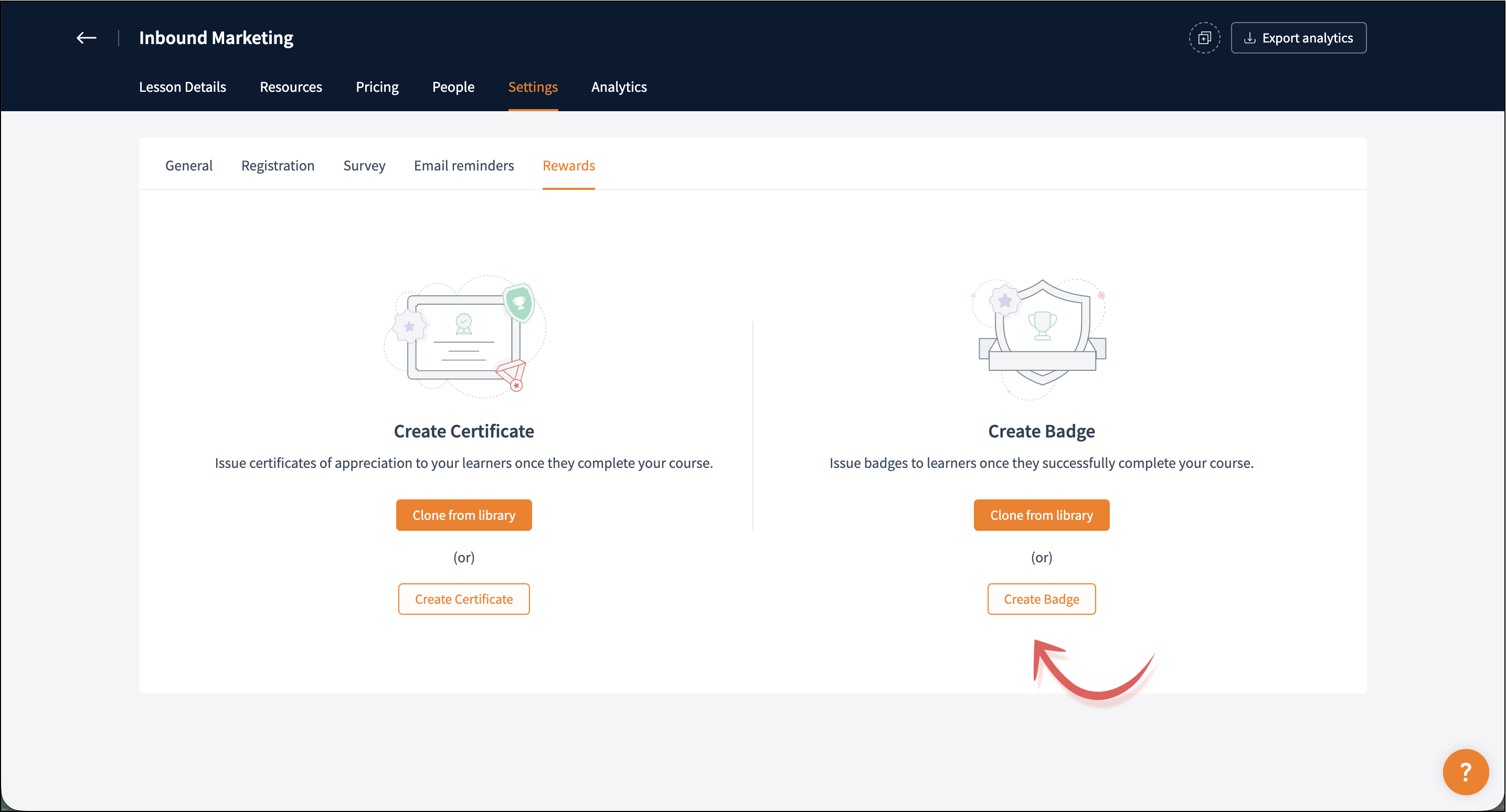Open the Registration sub-tab
Image resolution: width=1506 pixels, height=812 pixels.
278,165
